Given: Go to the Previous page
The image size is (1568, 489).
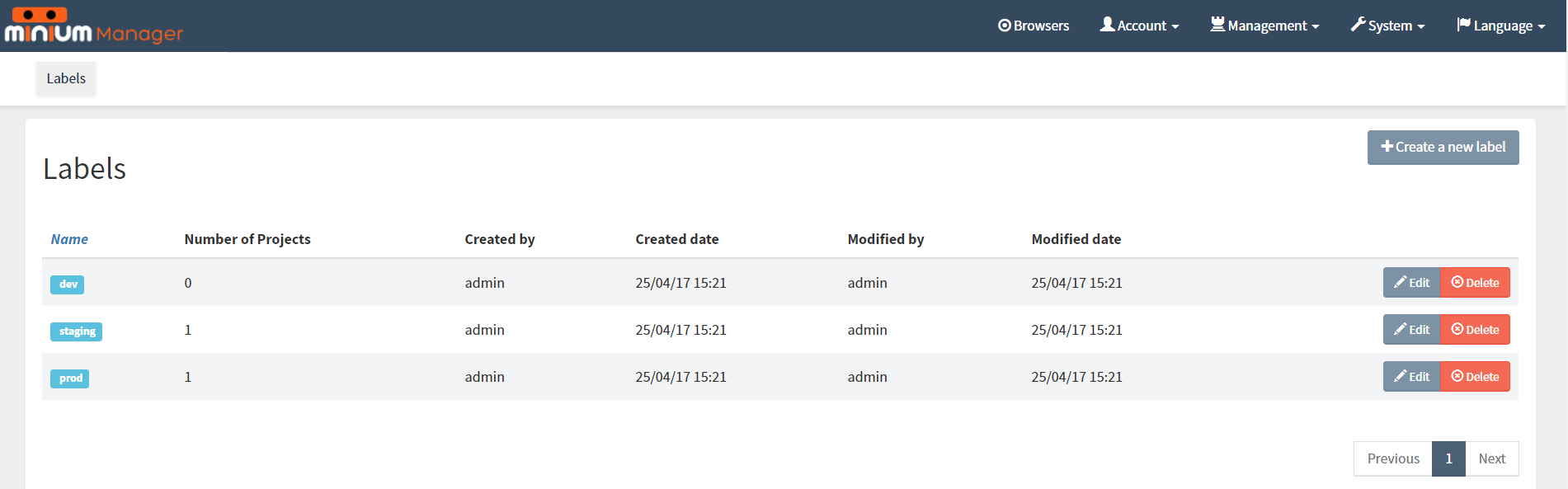Looking at the screenshot, I should tap(1393, 458).
